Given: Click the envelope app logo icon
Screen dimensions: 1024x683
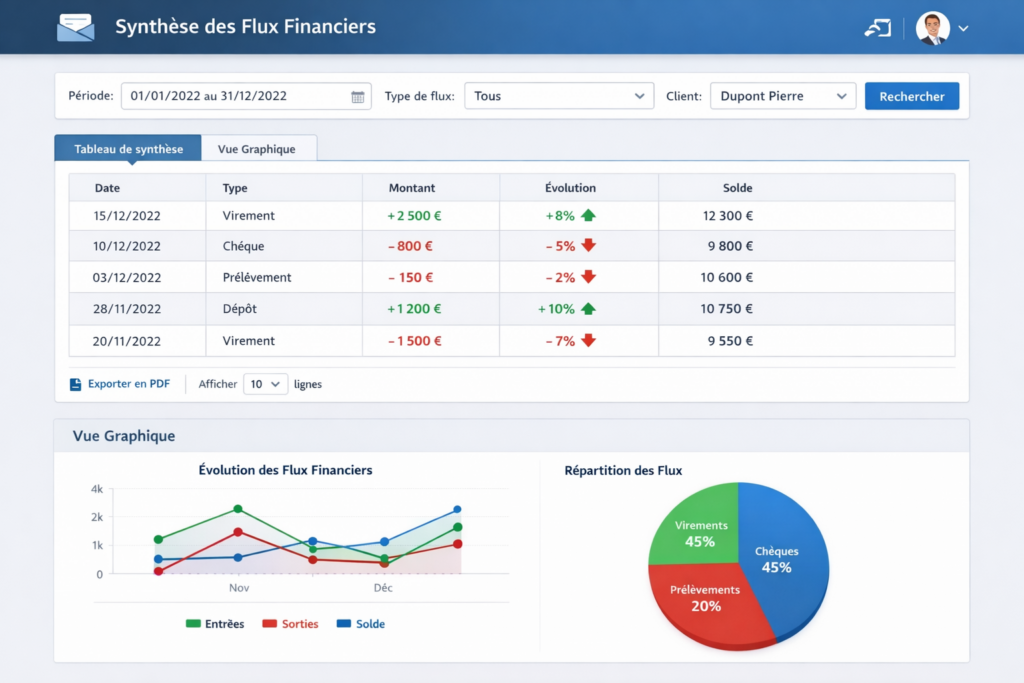Looking at the screenshot, I should click(x=76, y=27).
